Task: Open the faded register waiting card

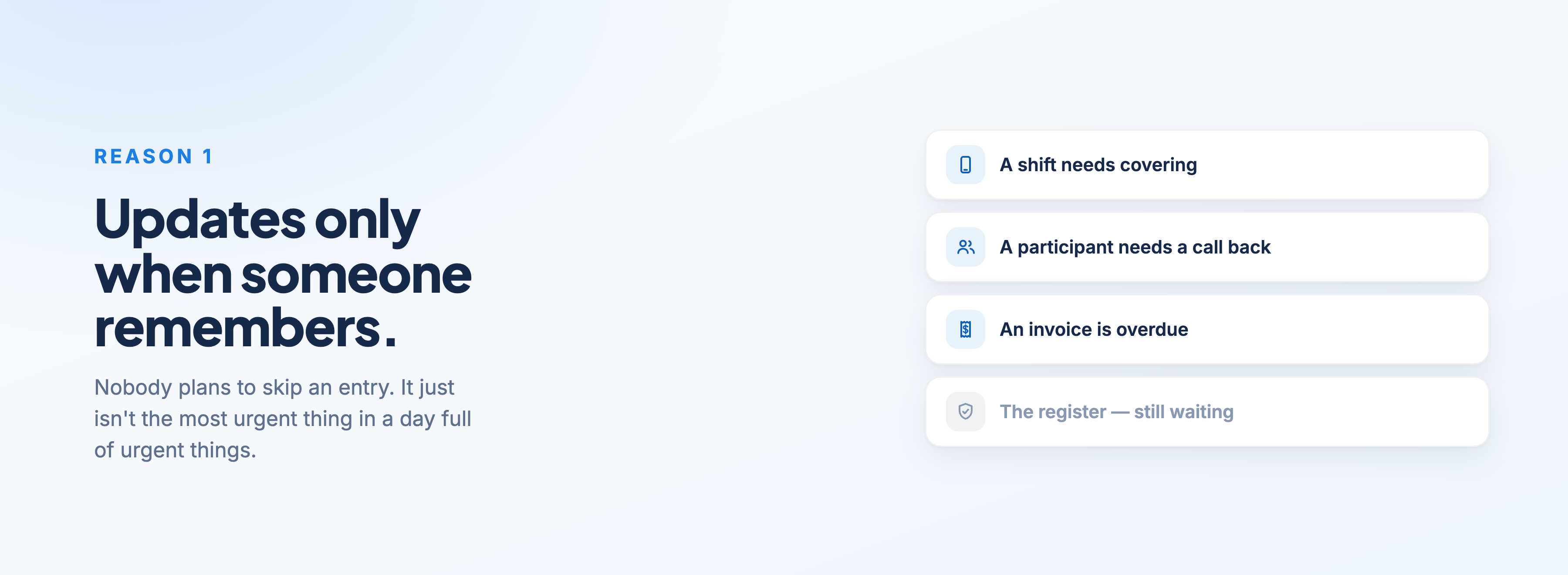Action: (1207, 412)
